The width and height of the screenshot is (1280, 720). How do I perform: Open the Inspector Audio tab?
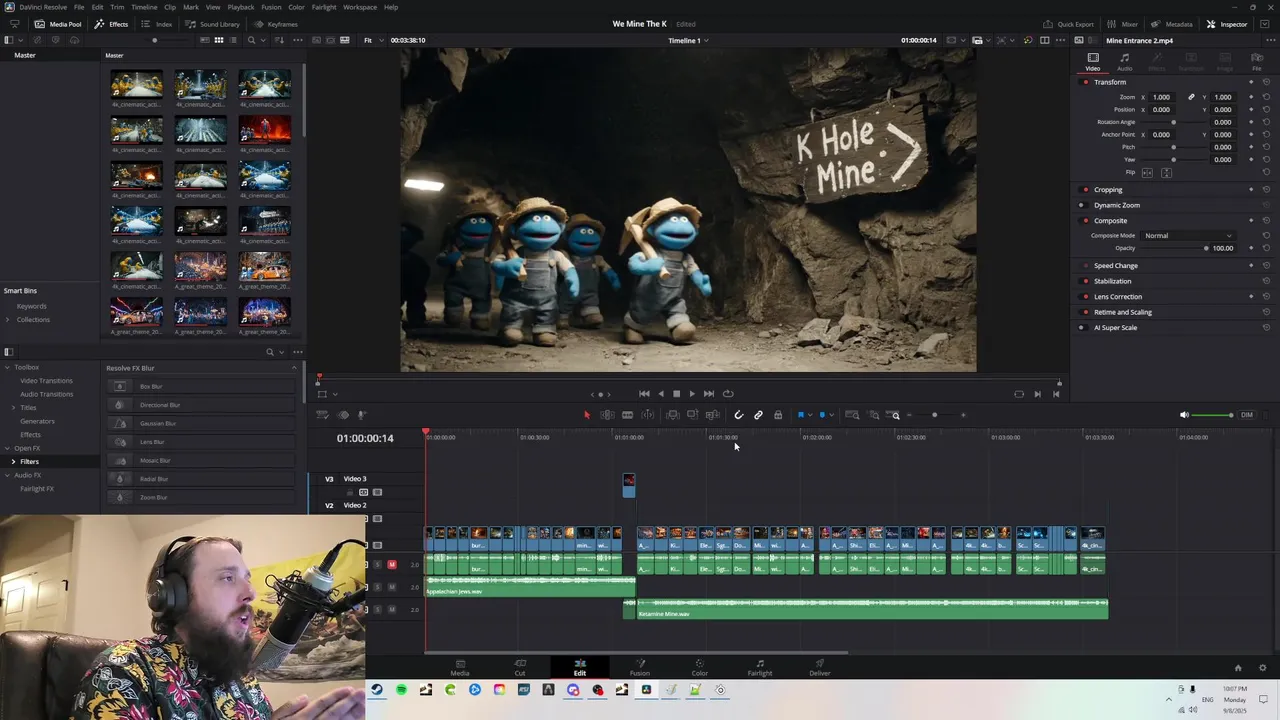pos(1124,62)
